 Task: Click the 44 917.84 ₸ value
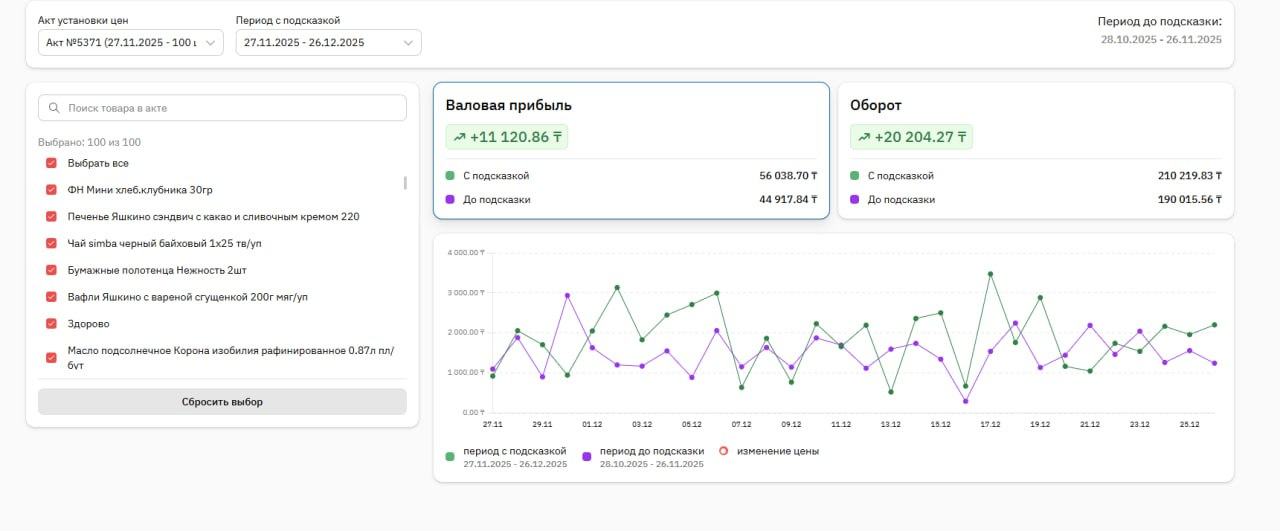click(x=788, y=200)
